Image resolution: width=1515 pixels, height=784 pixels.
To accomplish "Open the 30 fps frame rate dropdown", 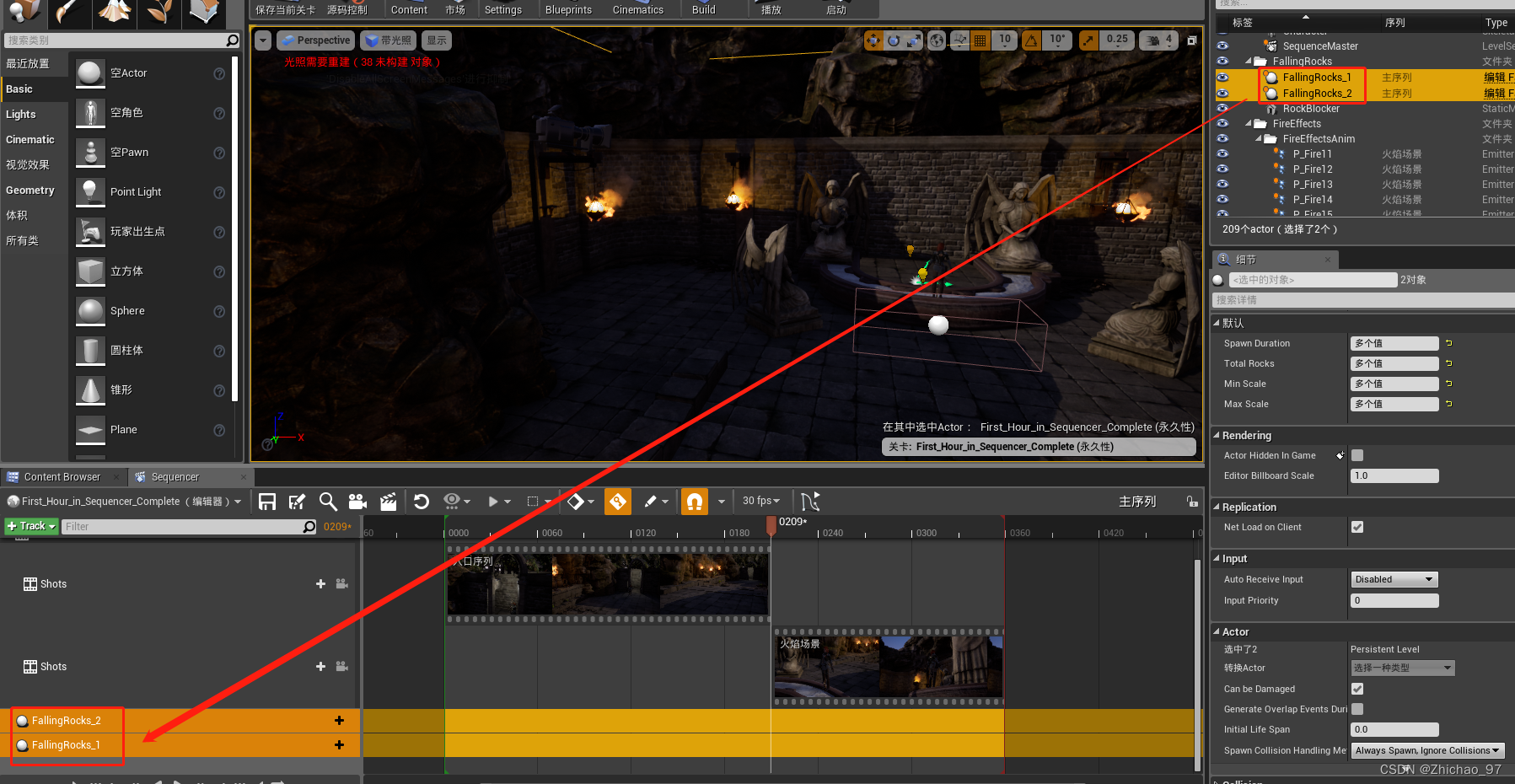I will [760, 502].
